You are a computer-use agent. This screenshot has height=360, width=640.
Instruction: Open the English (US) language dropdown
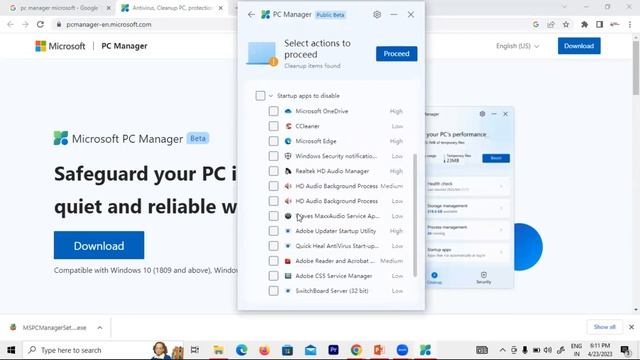(x=518, y=46)
